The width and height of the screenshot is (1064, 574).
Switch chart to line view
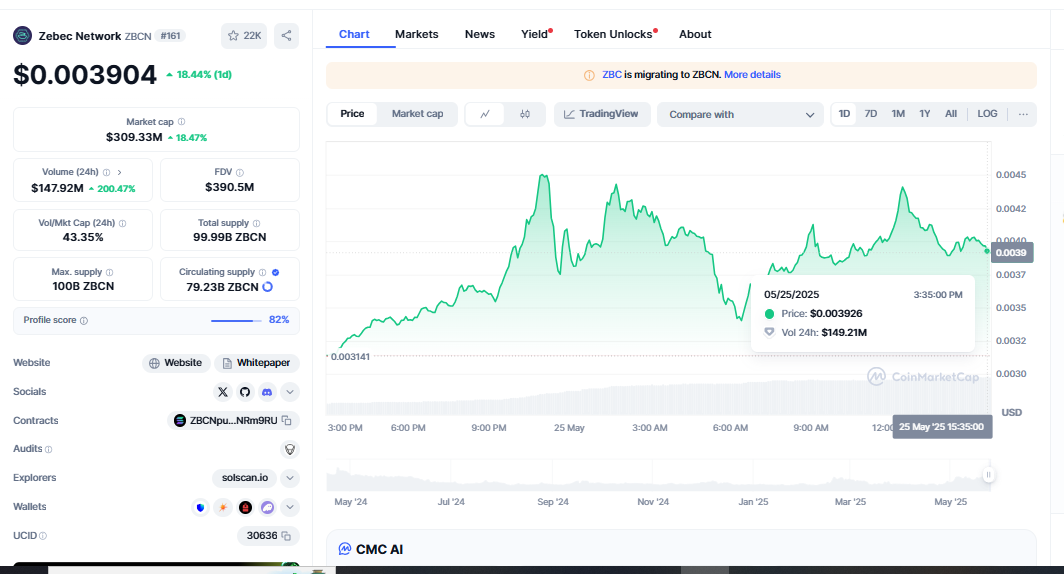pyautogui.click(x=484, y=114)
